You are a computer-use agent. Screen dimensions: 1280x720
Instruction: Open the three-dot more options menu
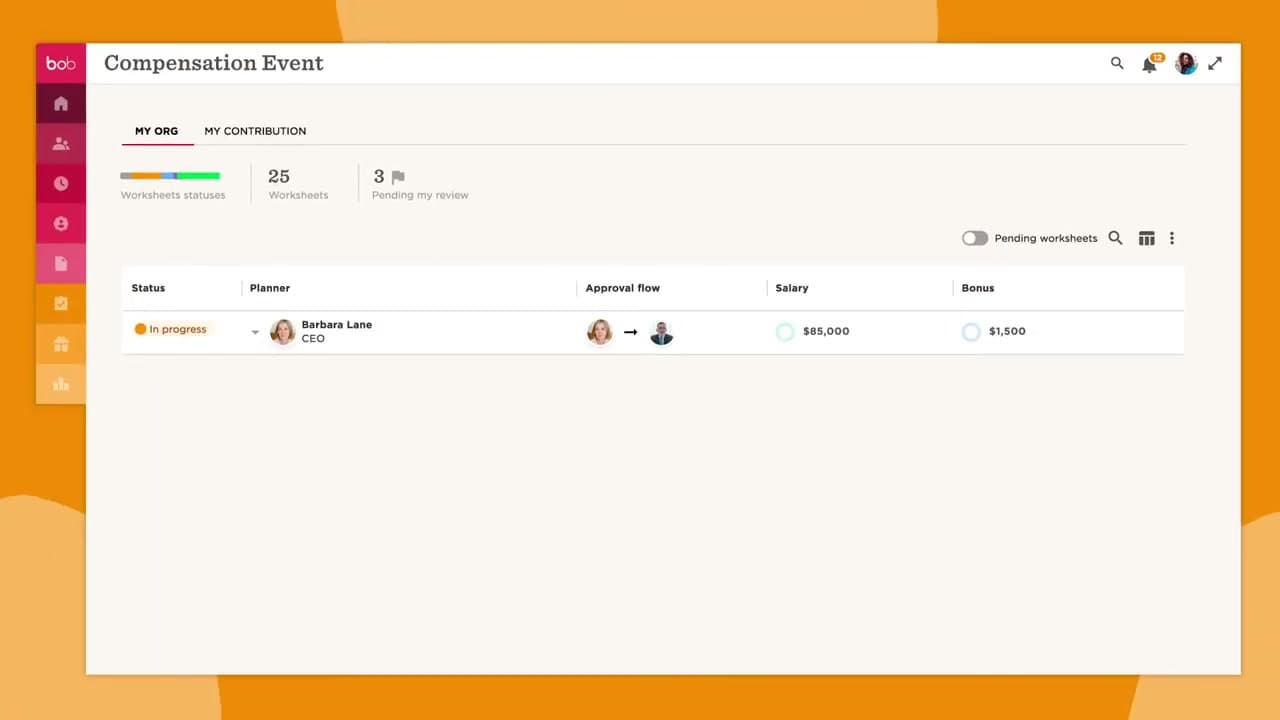(1172, 238)
